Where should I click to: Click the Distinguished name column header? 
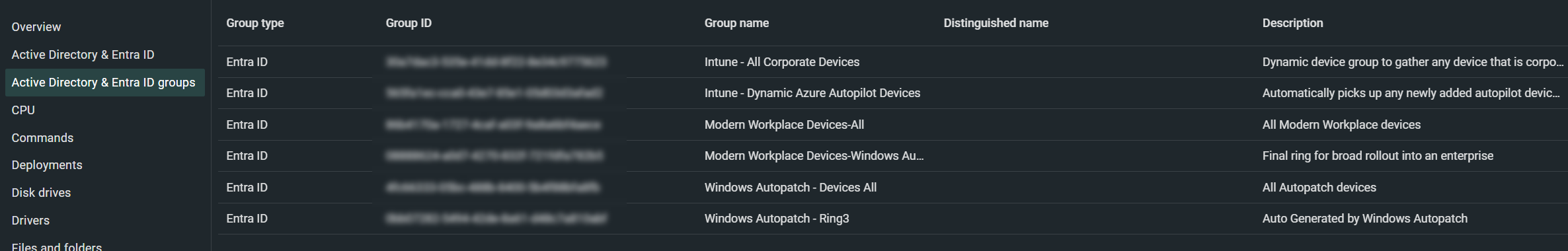[996, 23]
